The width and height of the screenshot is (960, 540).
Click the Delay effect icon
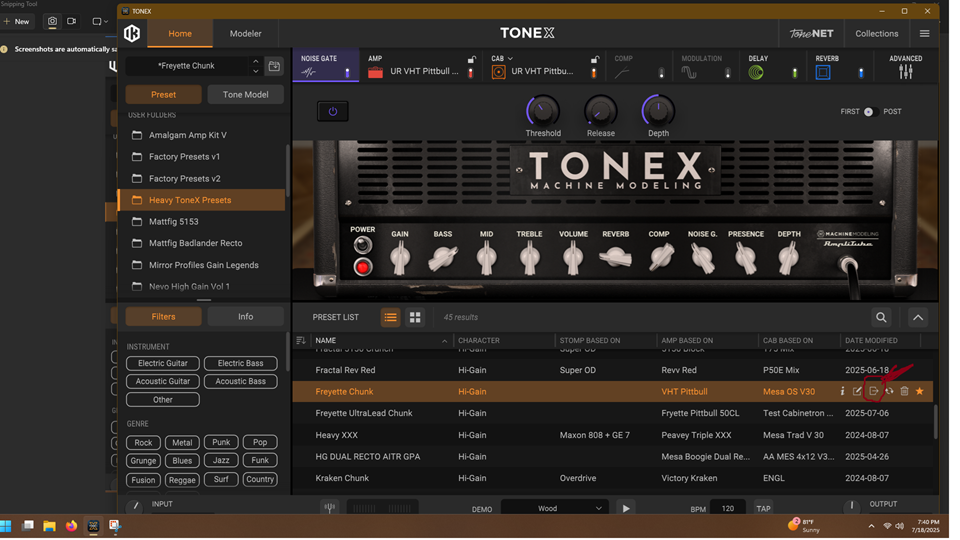[756, 72]
